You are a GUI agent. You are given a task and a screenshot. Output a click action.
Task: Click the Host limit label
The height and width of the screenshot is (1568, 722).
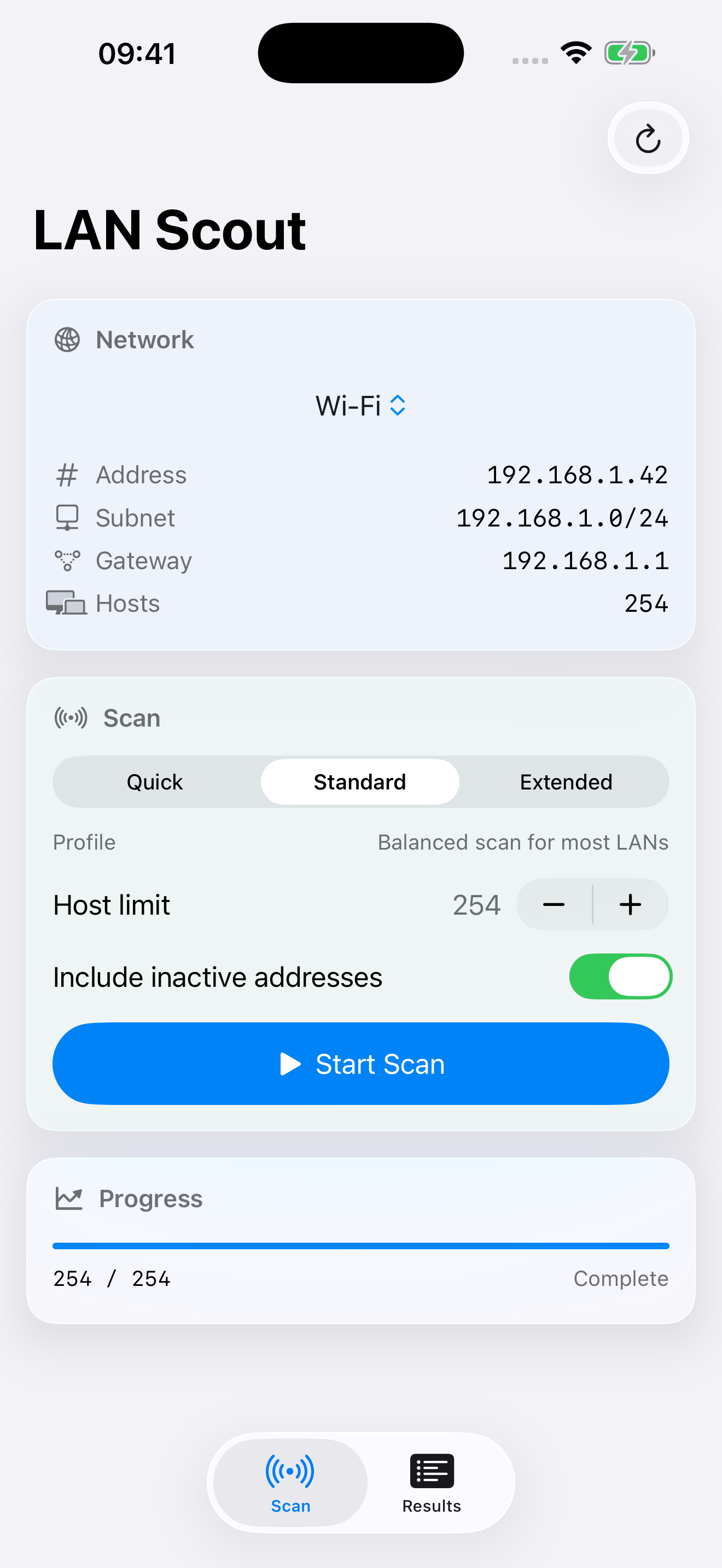112,904
